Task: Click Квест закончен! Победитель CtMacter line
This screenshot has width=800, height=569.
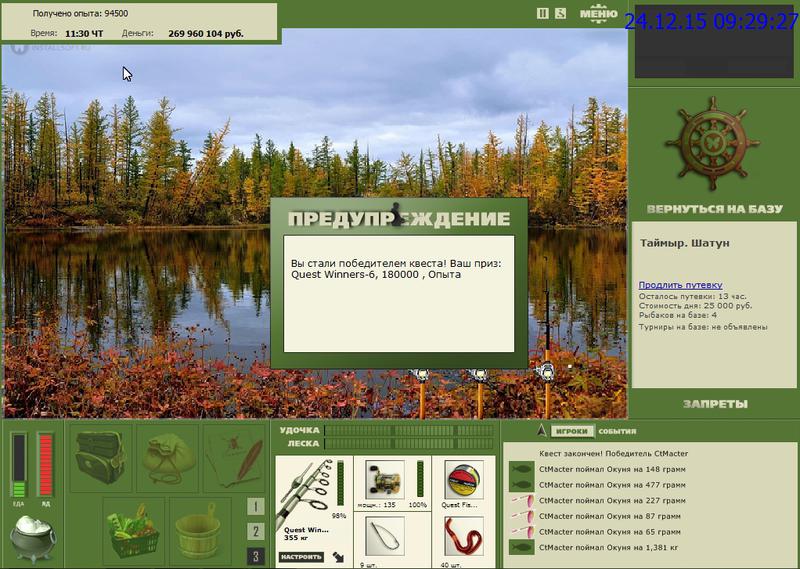Action: (613, 453)
